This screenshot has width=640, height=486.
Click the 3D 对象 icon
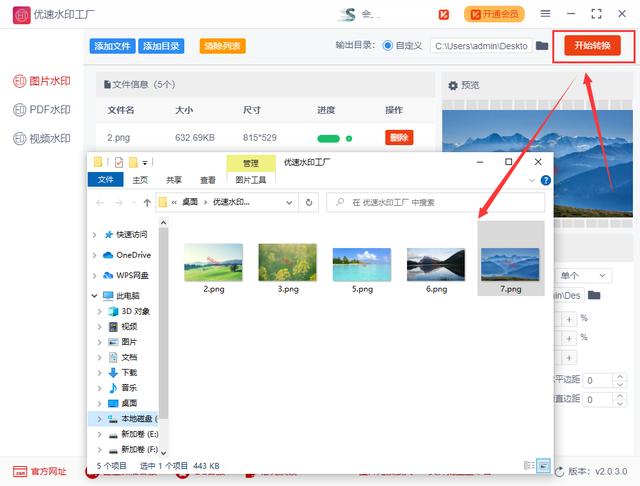tap(113, 311)
